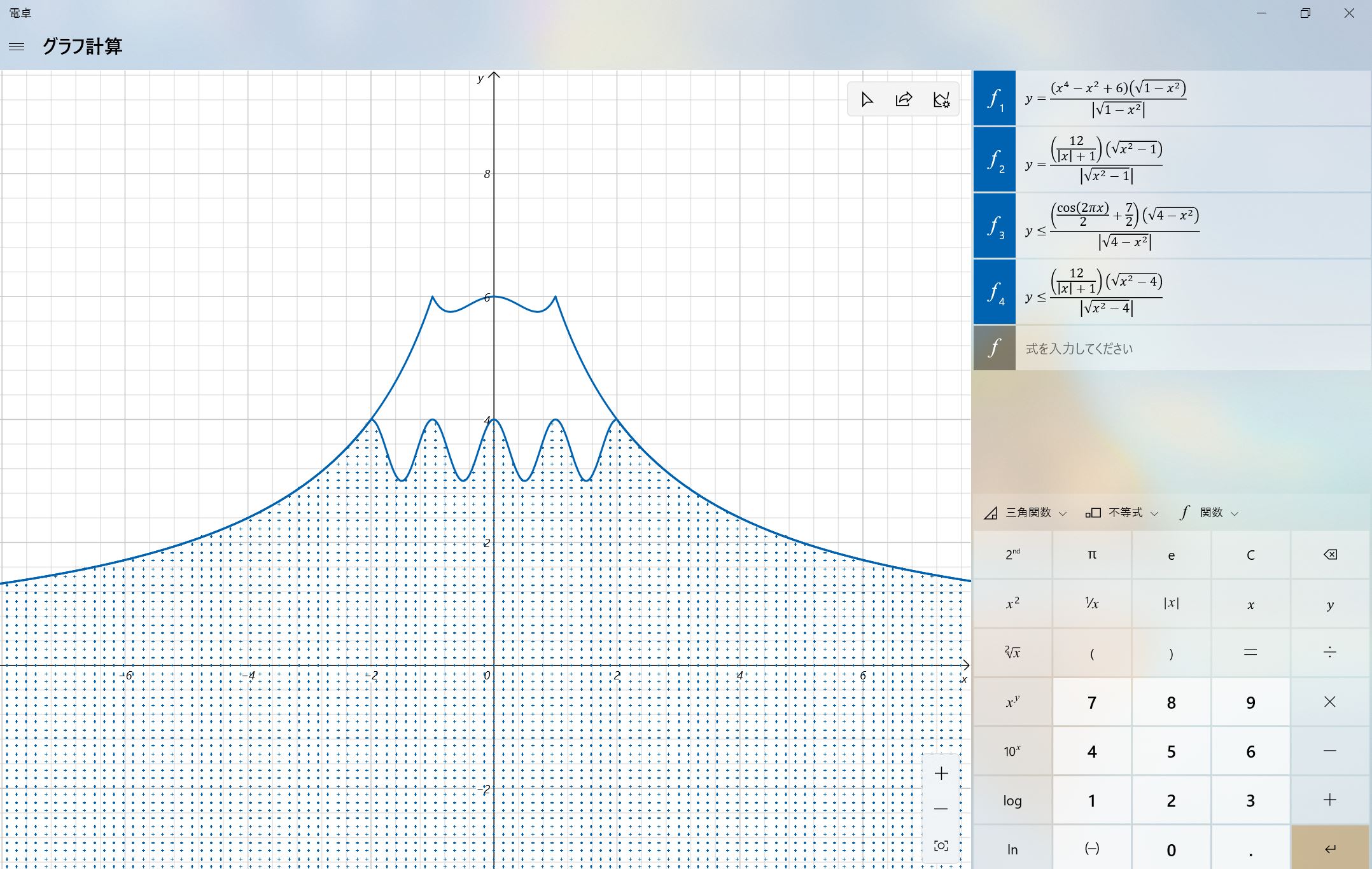Click the share graph icon
The height and width of the screenshot is (869, 1372).
[904, 100]
